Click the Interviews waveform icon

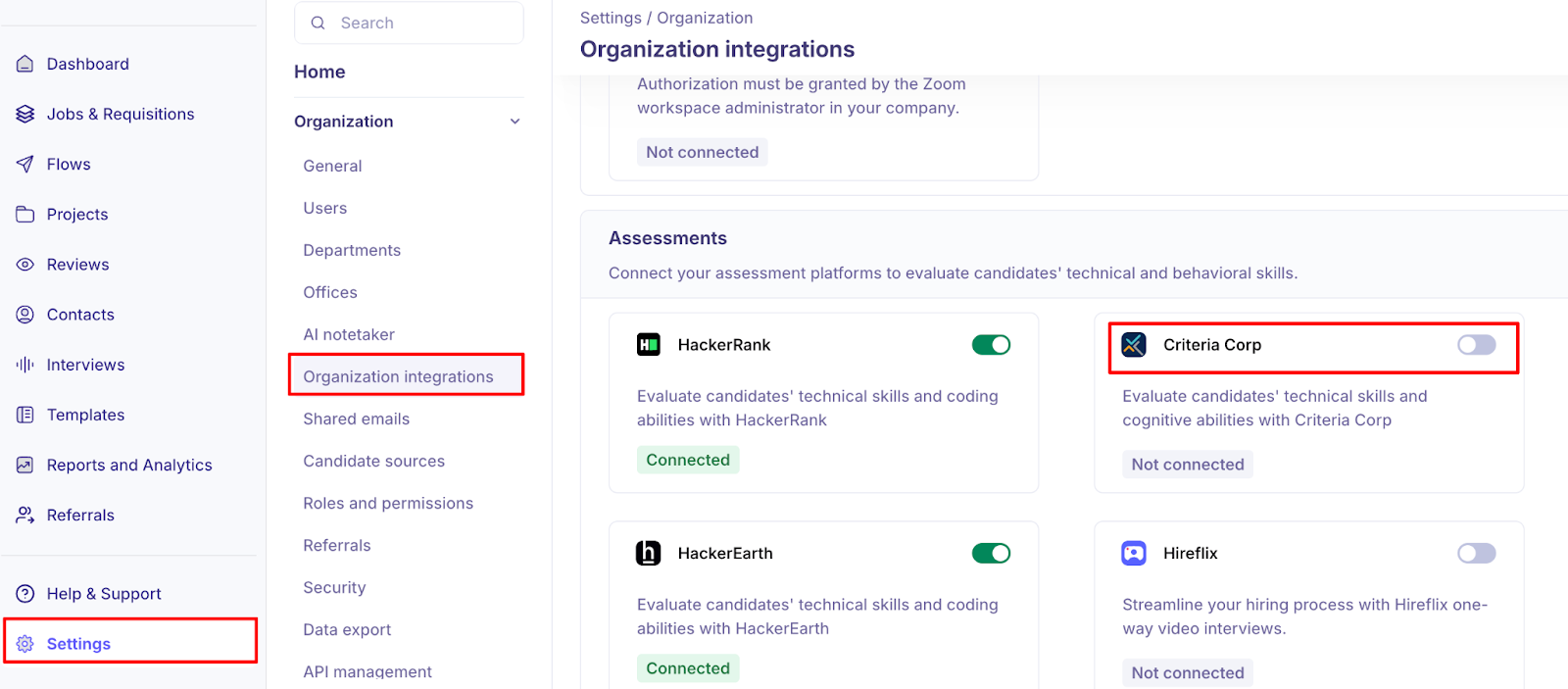pyautogui.click(x=25, y=365)
